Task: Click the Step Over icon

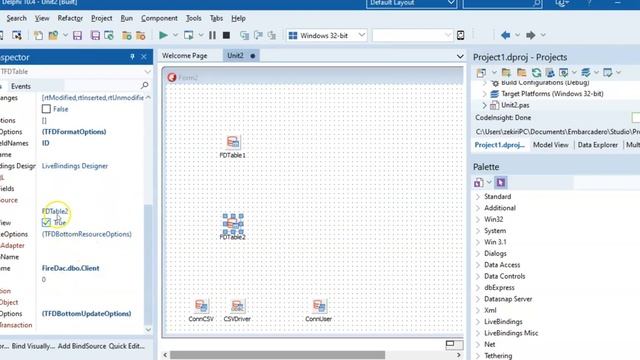Action: coord(258,36)
